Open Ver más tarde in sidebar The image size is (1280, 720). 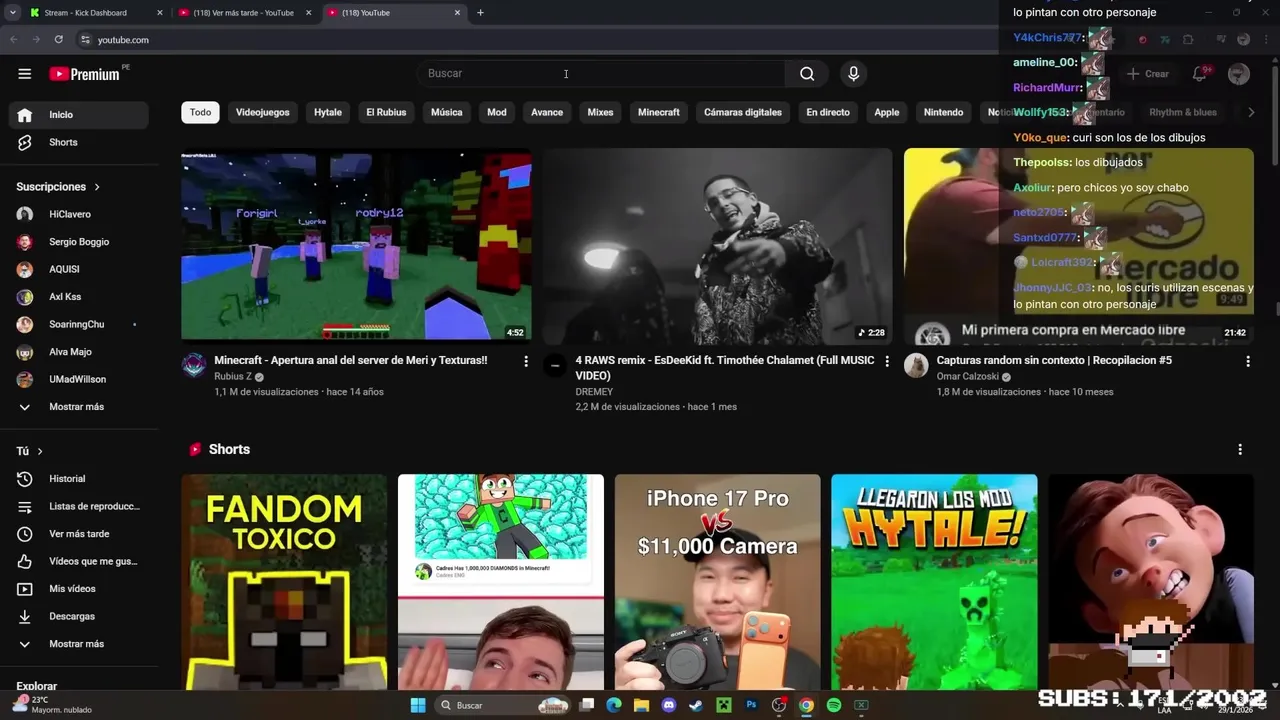pyautogui.click(x=79, y=534)
